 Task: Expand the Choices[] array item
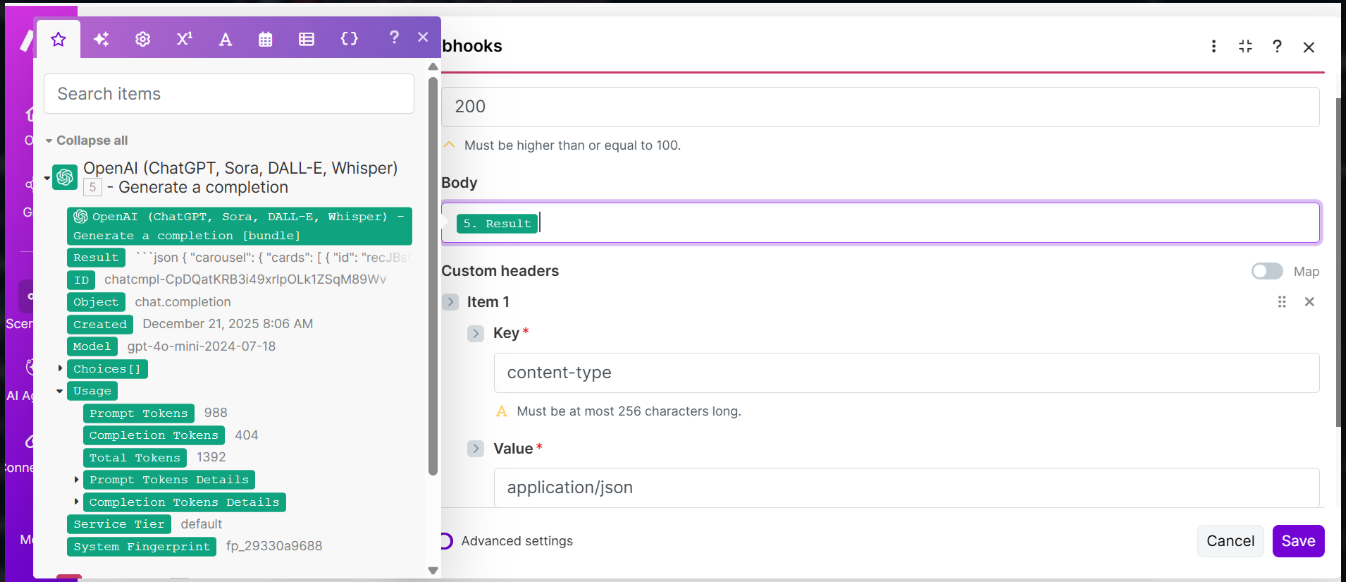click(60, 369)
